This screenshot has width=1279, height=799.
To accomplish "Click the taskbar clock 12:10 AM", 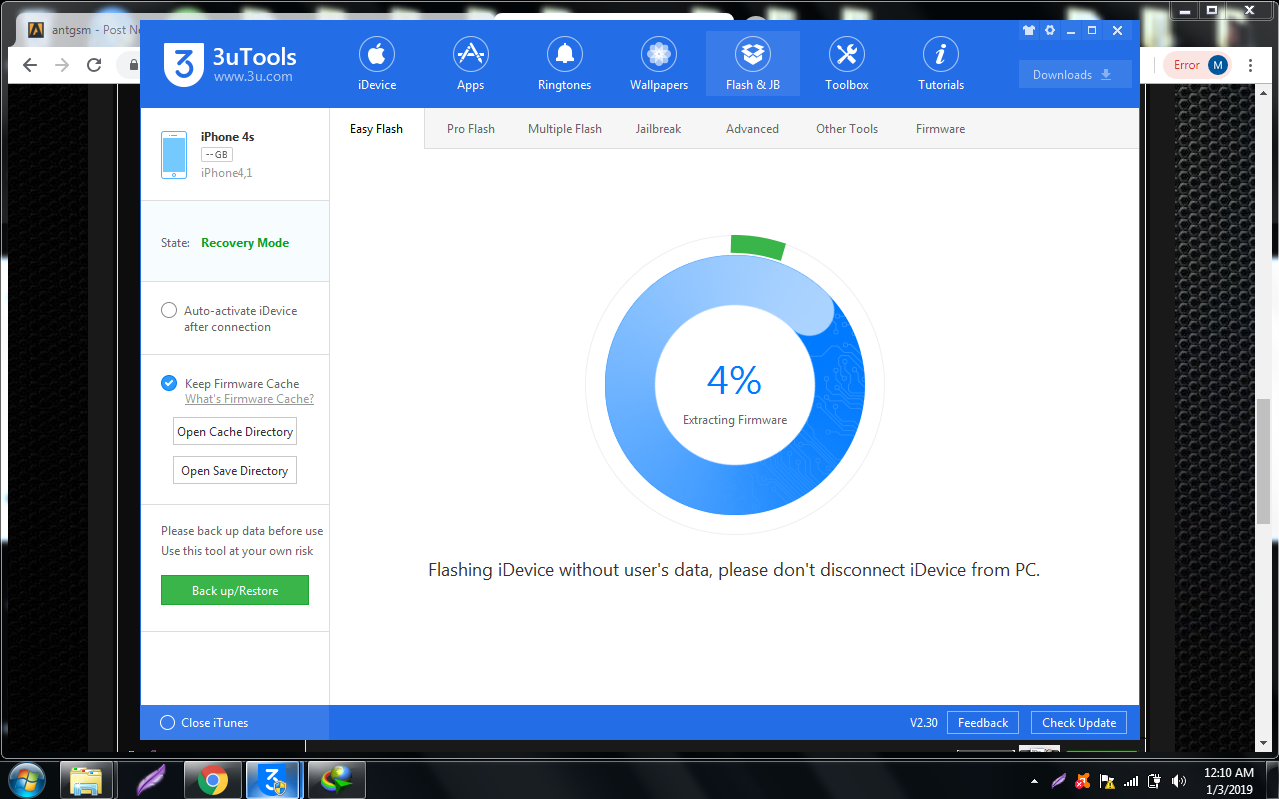I will [x=1229, y=772].
